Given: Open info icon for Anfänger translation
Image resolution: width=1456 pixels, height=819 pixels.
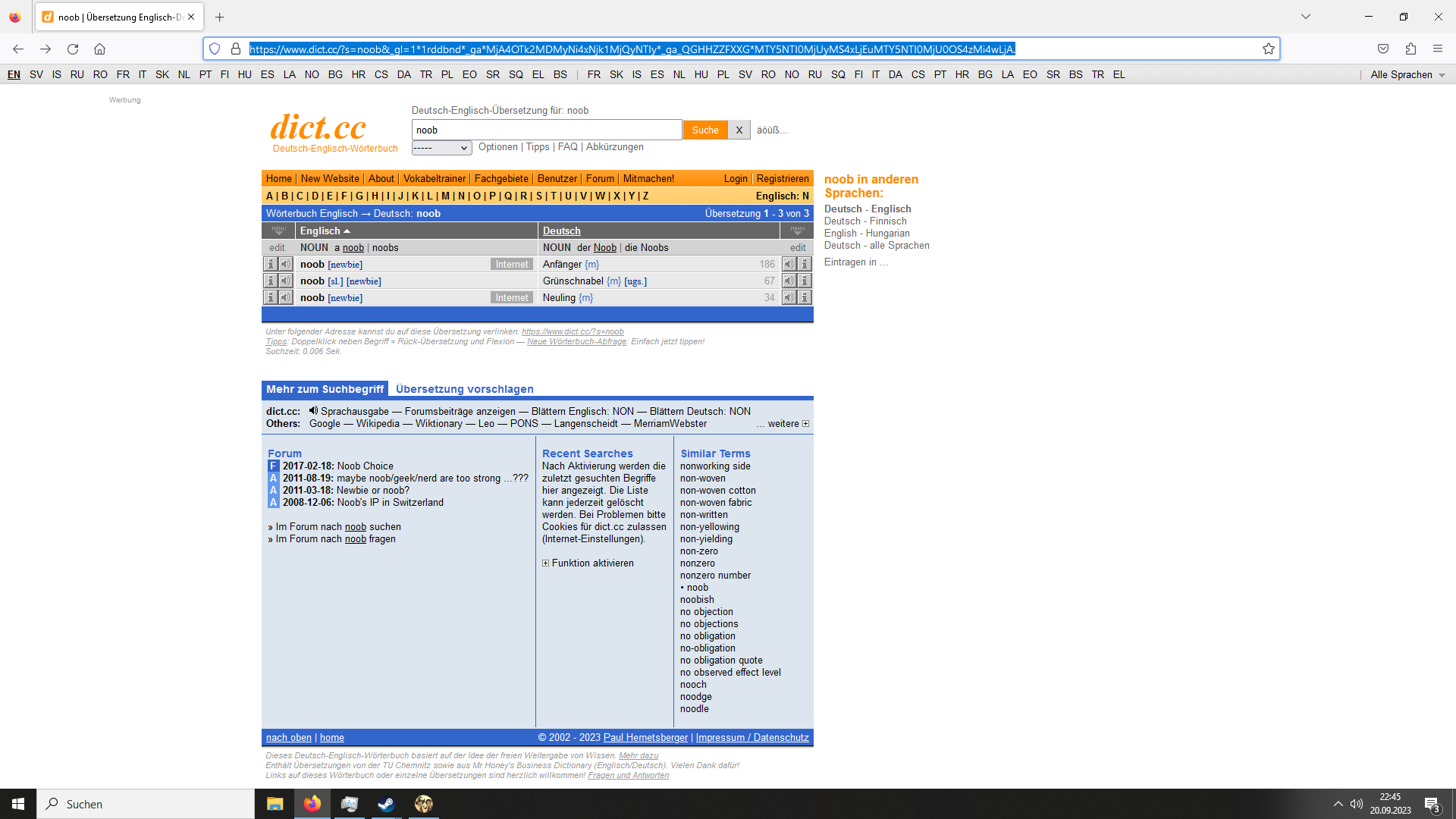Looking at the screenshot, I should click(805, 264).
